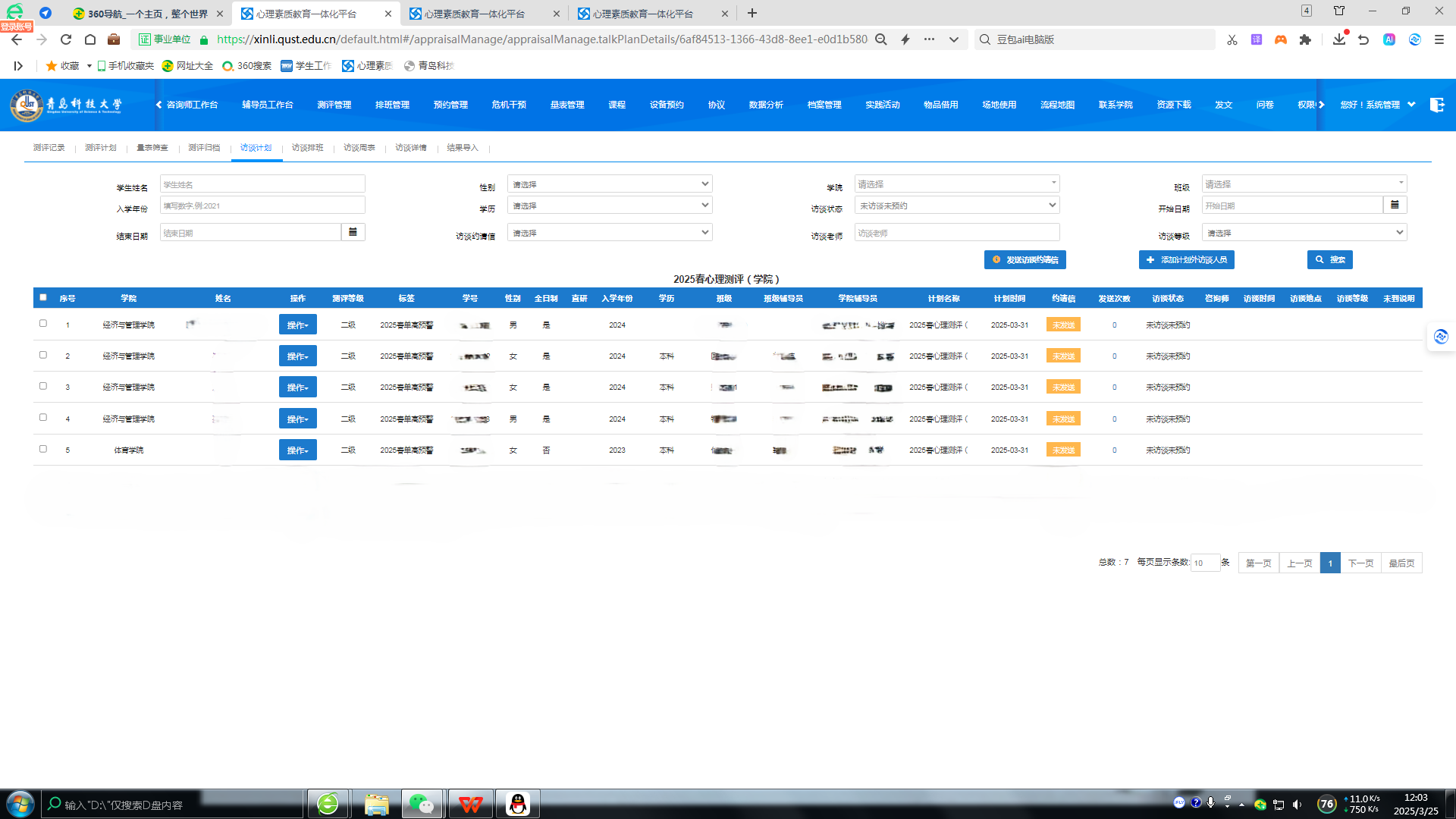
Task: Open the browser extensions puzzle icon
Action: (x=1305, y=39)
